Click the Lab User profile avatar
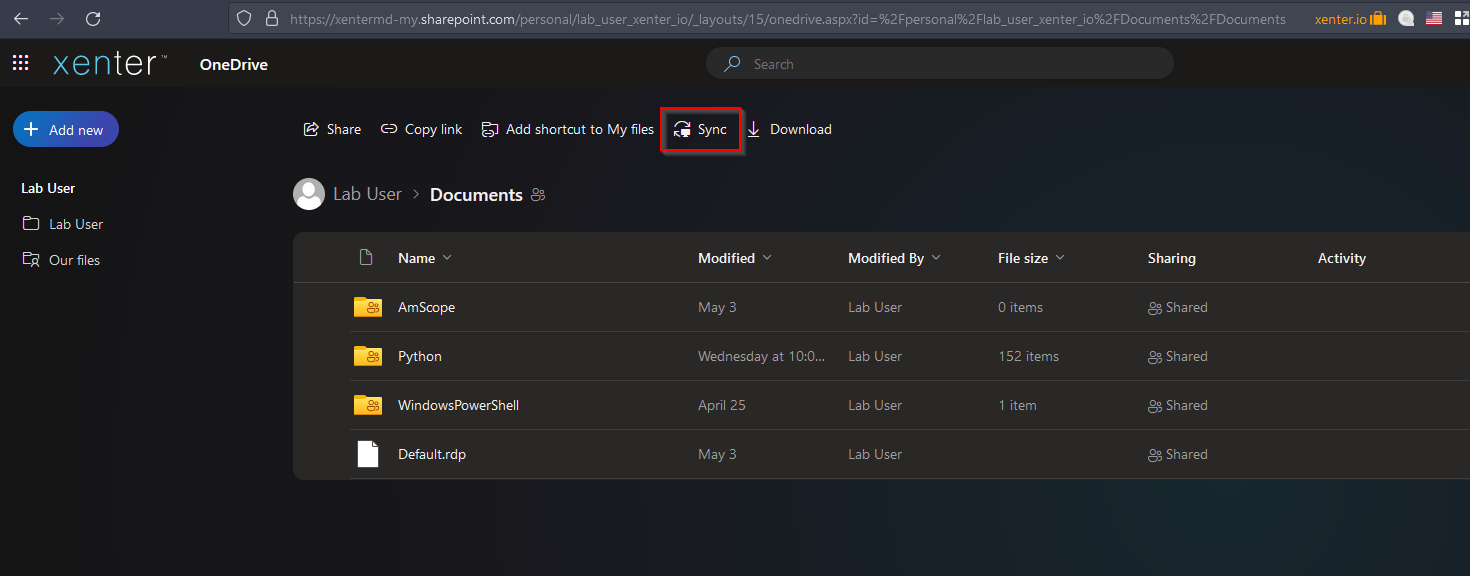This screenshot has height=576, width=1470. [x=309, y=194]
